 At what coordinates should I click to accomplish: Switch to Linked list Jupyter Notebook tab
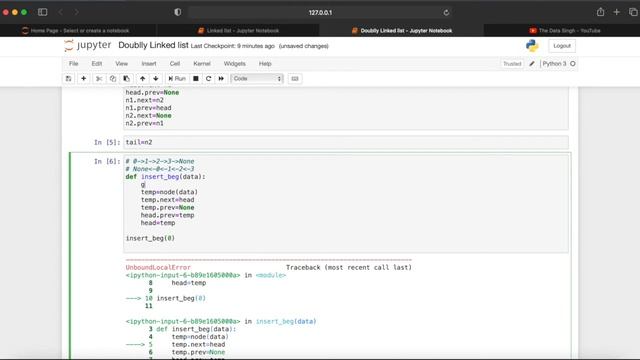coord(239,31)
